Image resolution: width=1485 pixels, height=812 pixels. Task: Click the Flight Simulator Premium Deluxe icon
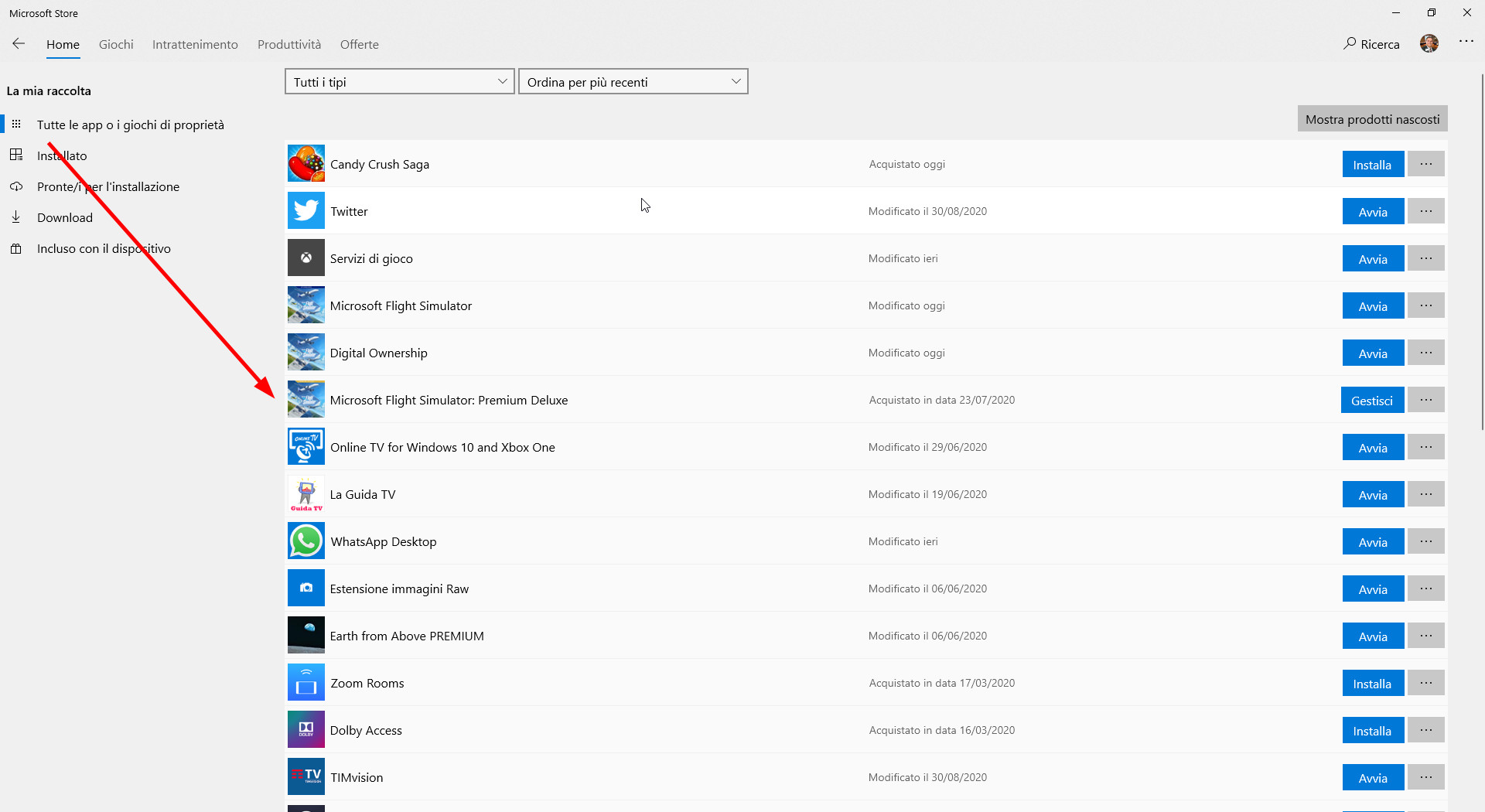tap(306, 400)
